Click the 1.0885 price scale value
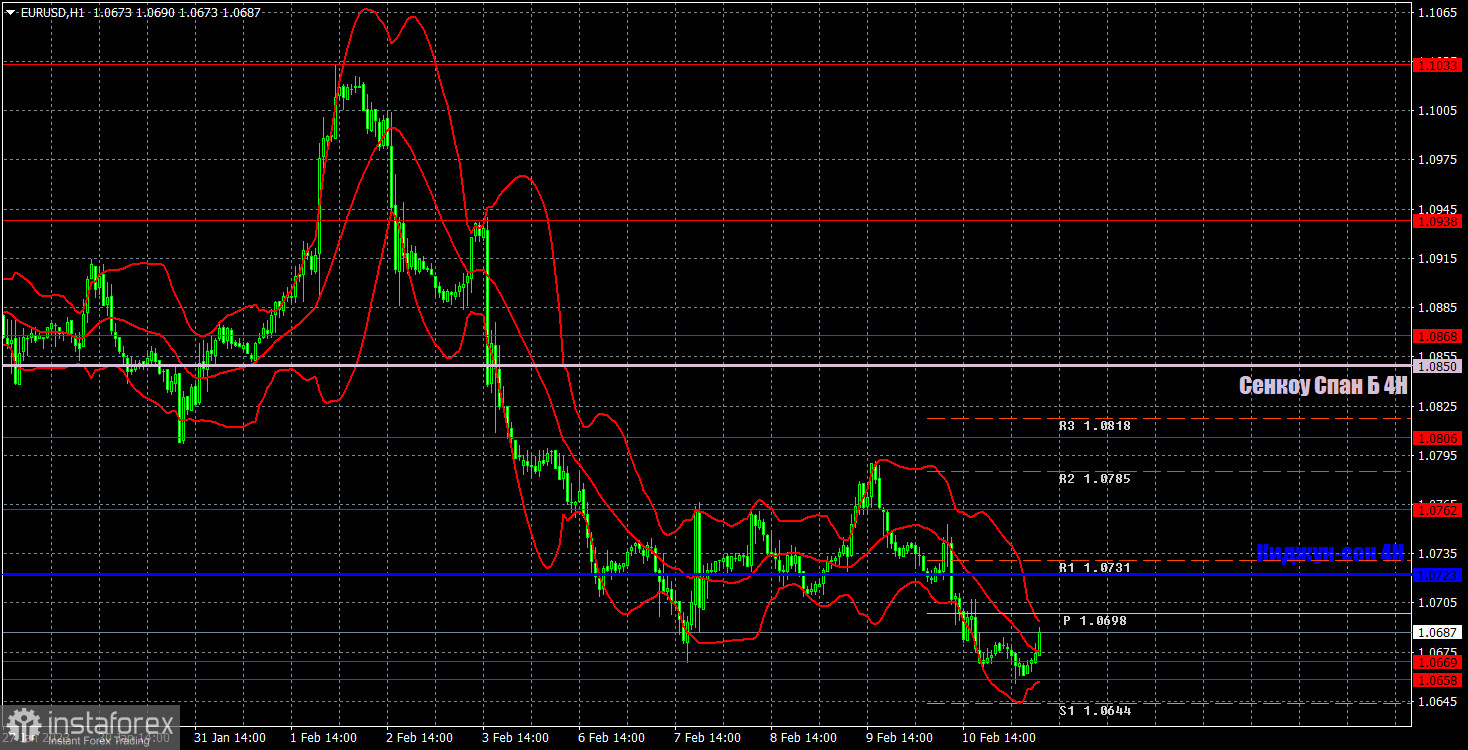 tap(1438, 308)
